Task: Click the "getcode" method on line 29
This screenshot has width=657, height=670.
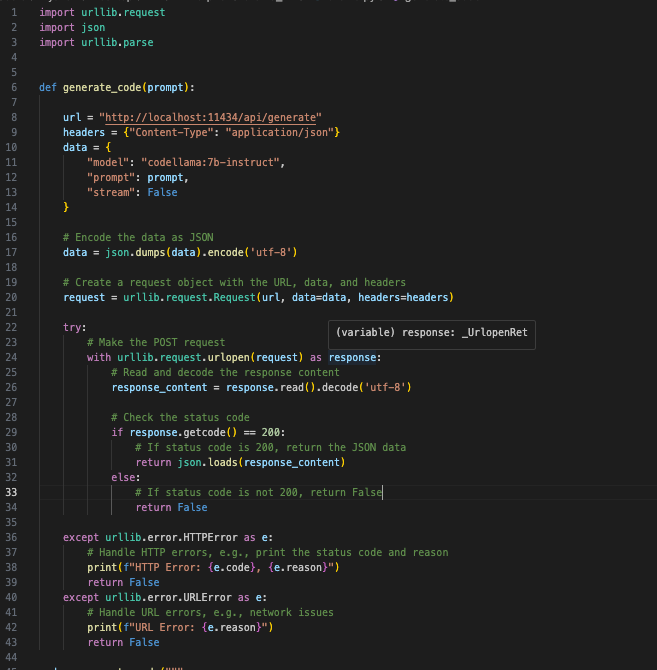Action: [205, 432]
